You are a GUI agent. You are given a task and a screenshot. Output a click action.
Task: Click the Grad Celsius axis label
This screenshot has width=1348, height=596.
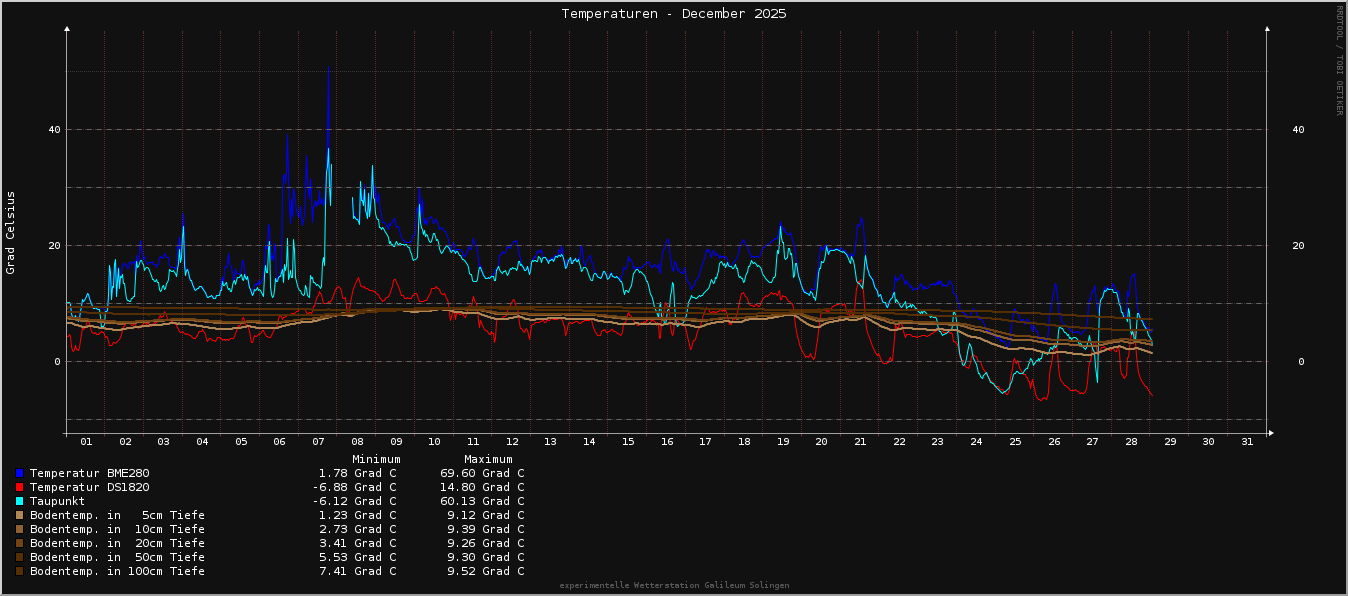[11, 232]
